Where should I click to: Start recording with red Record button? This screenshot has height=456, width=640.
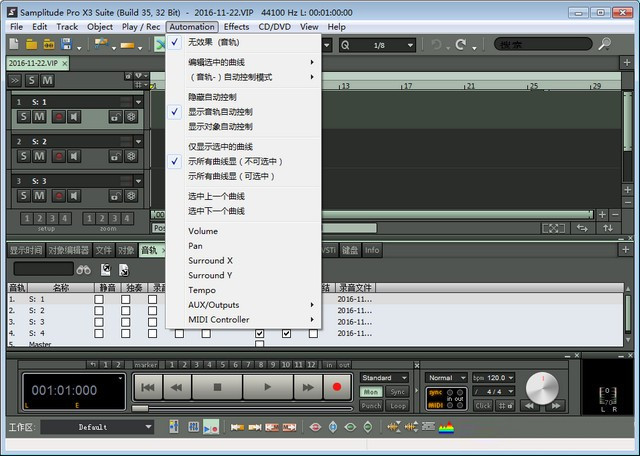[336, 387]
